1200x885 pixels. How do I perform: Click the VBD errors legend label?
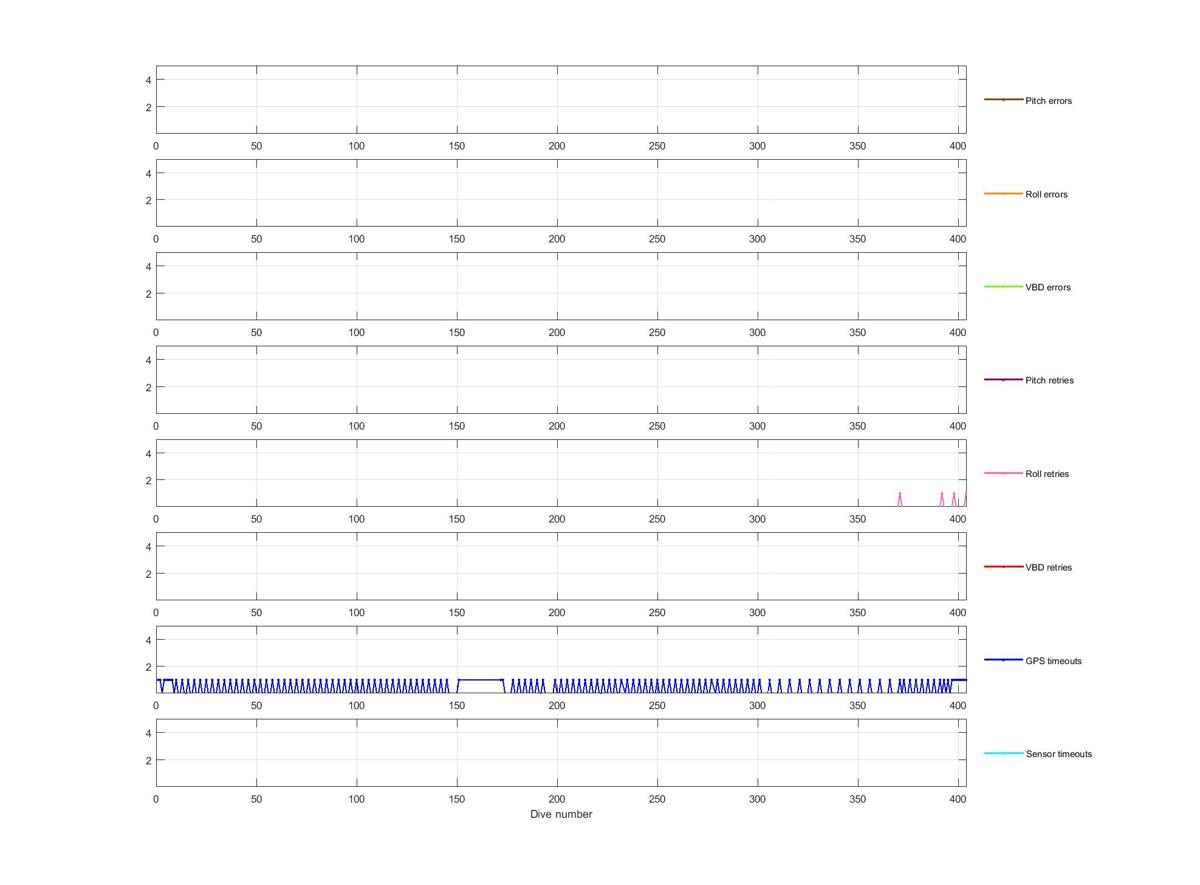pyautogui.click(x=1048, y=287)
